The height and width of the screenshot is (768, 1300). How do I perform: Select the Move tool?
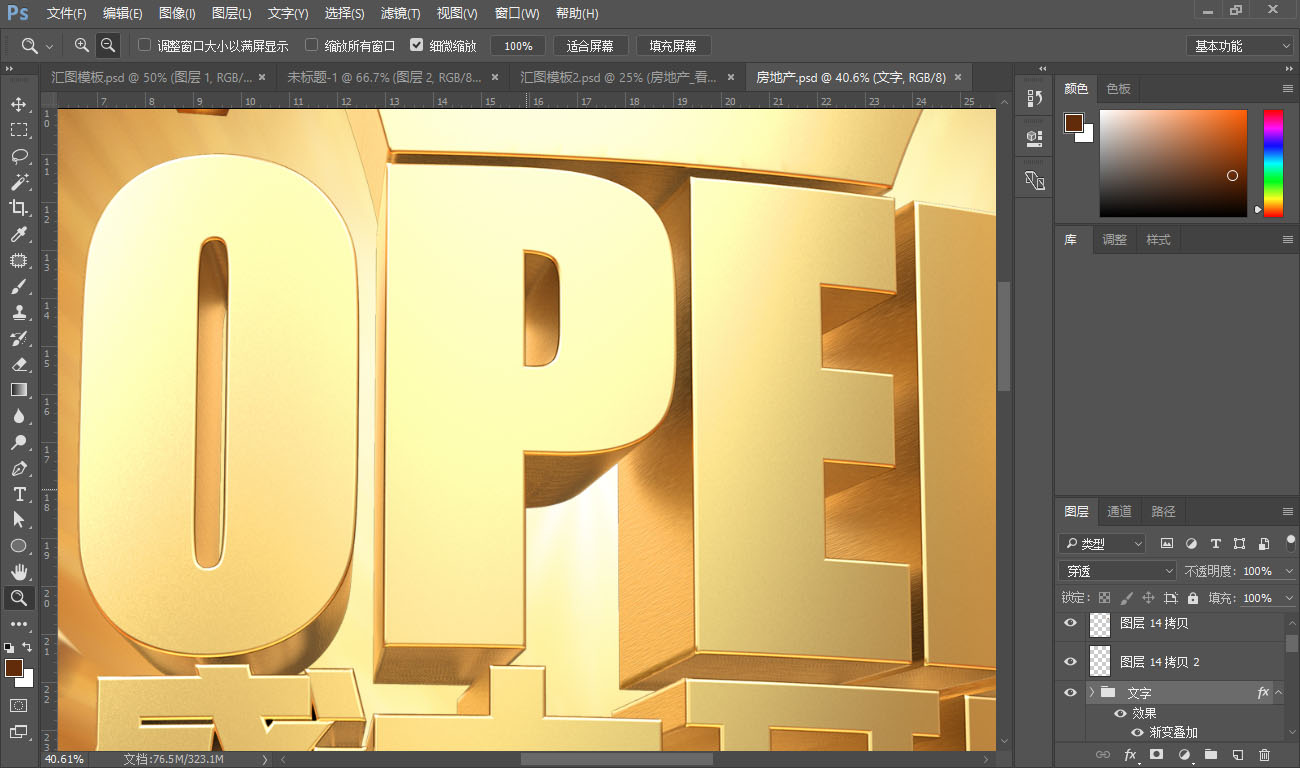(x=18, y=104)
